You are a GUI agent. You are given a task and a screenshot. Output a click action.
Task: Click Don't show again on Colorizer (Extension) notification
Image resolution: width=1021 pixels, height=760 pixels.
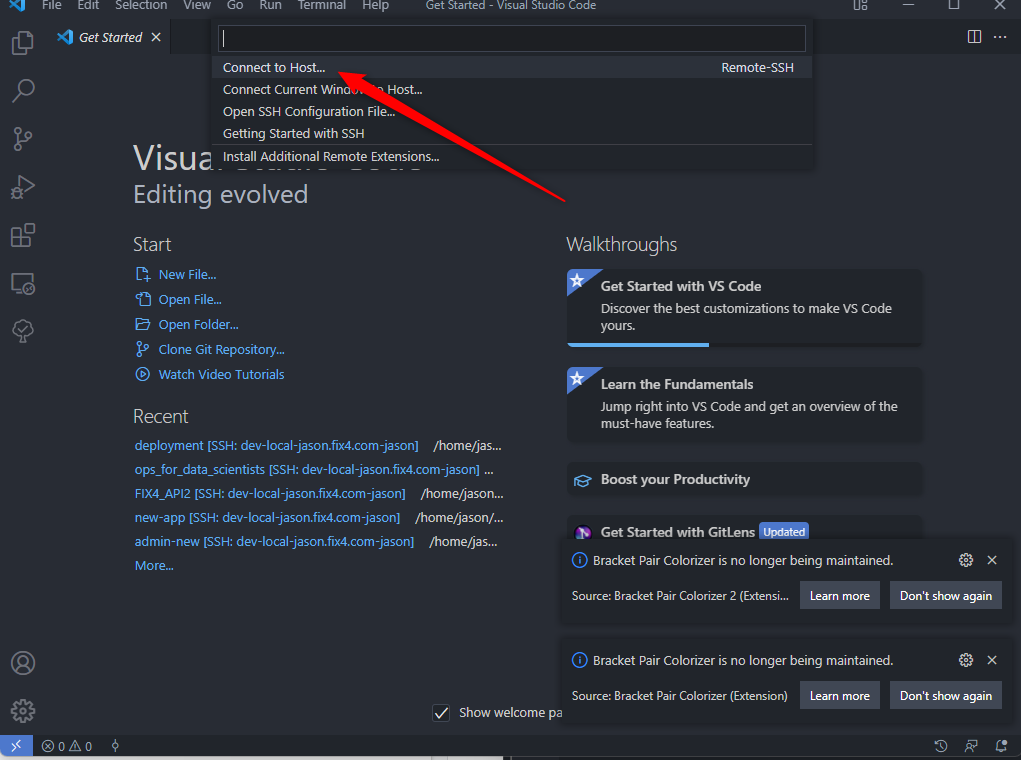tap(945, 696)
